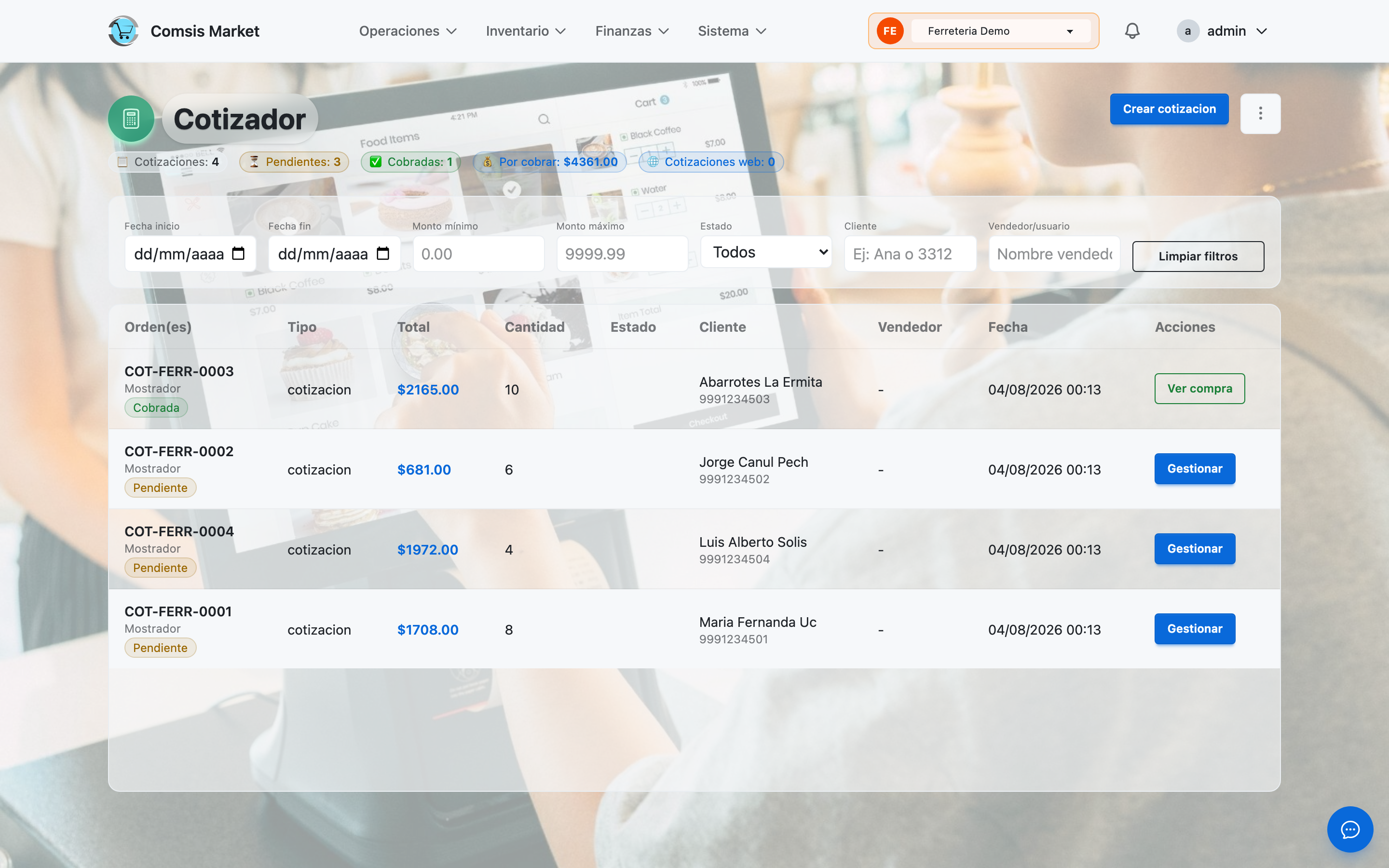The width and height of the screenshot is (1389, 868).
Task: Open the Sistema menu
Action: [x=733, y=31]
